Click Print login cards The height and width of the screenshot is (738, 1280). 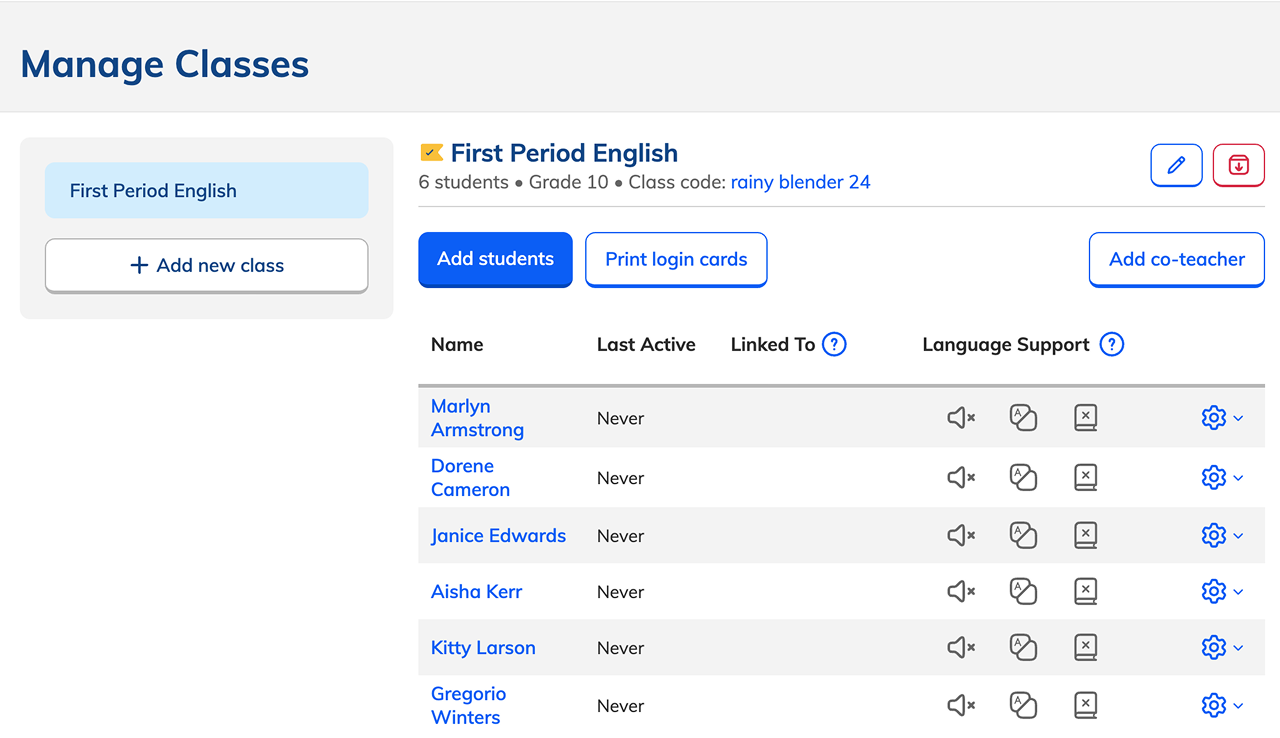[x=676, y=258]
